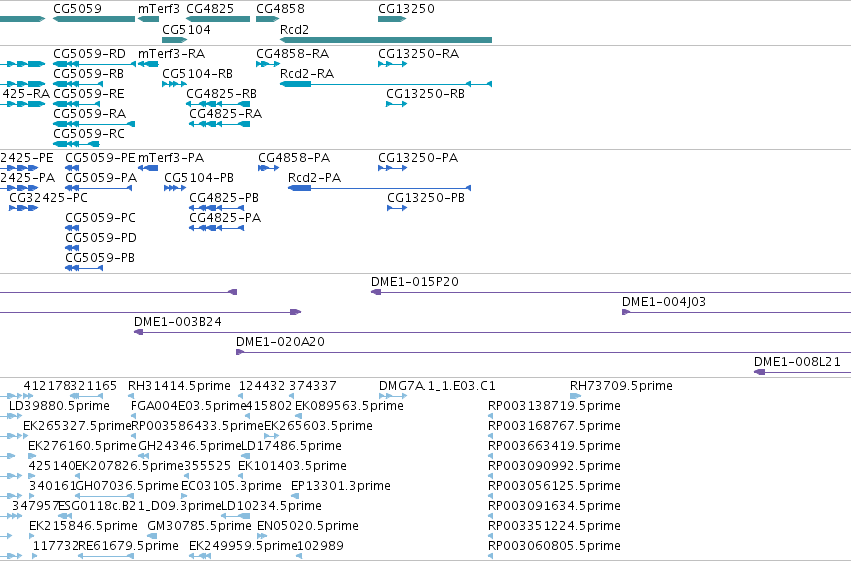This screenshot has width=851, height=561.
Task: Open the CG5059-RE transcript label
Action: [89, 94]
